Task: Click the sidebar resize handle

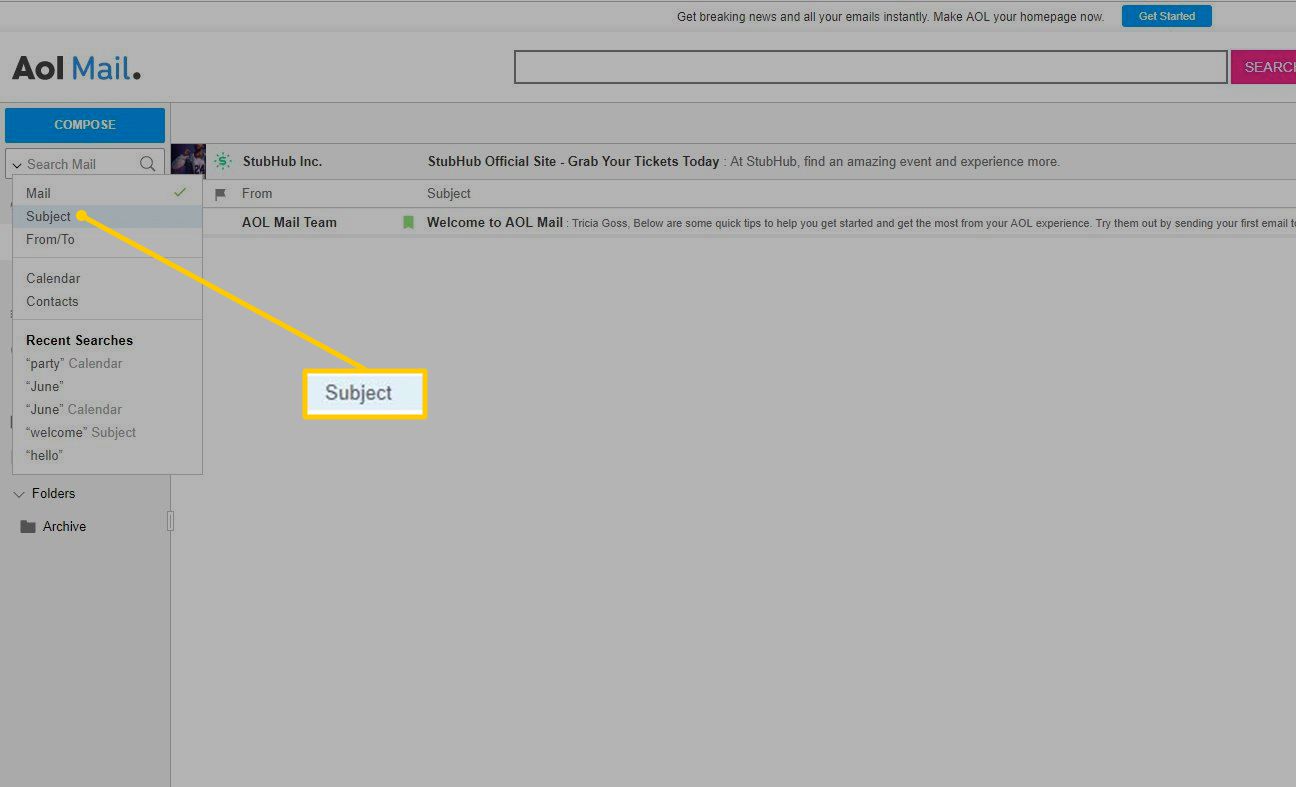Action: 170,520
